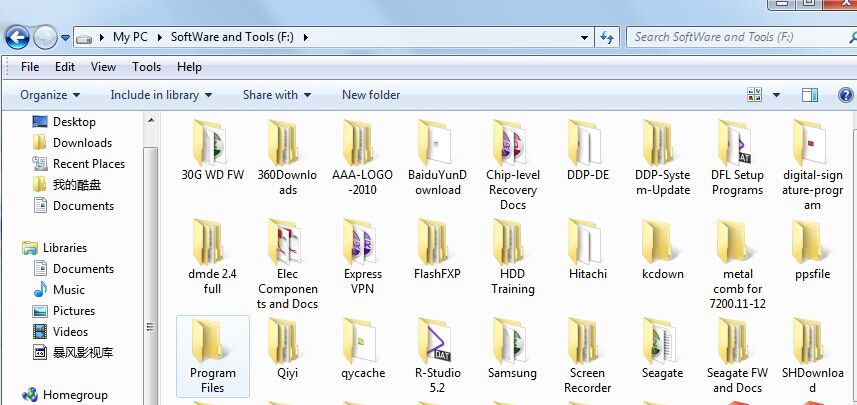Click the New folder button
857x405 pixels.
point(371,95)
